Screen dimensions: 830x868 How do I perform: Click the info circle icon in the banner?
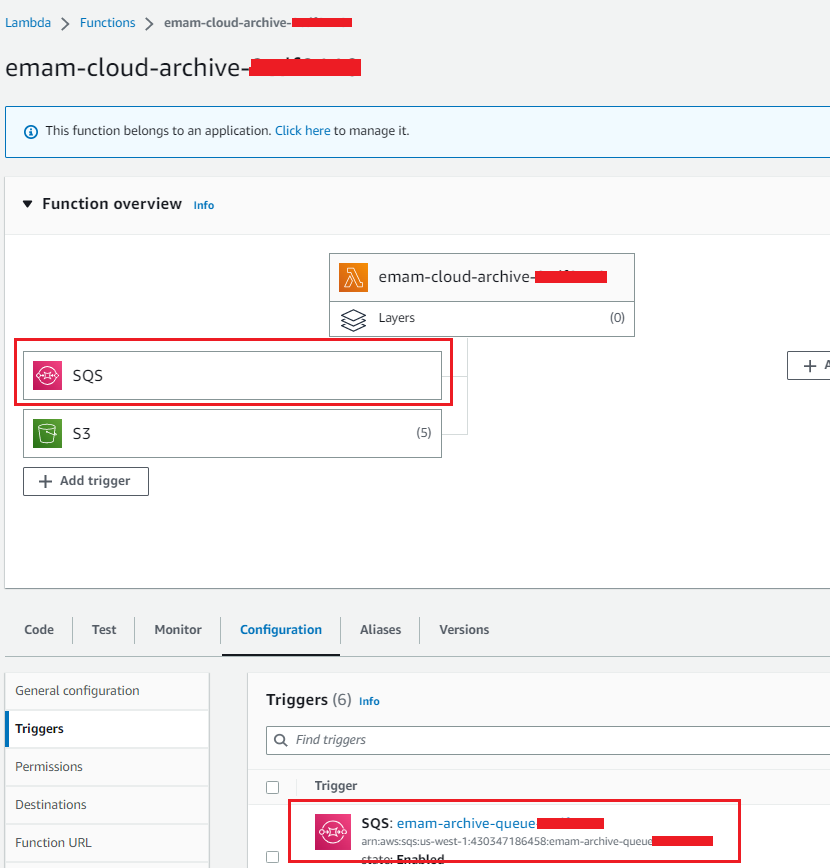pyautogui.click(x=31, y=132)
